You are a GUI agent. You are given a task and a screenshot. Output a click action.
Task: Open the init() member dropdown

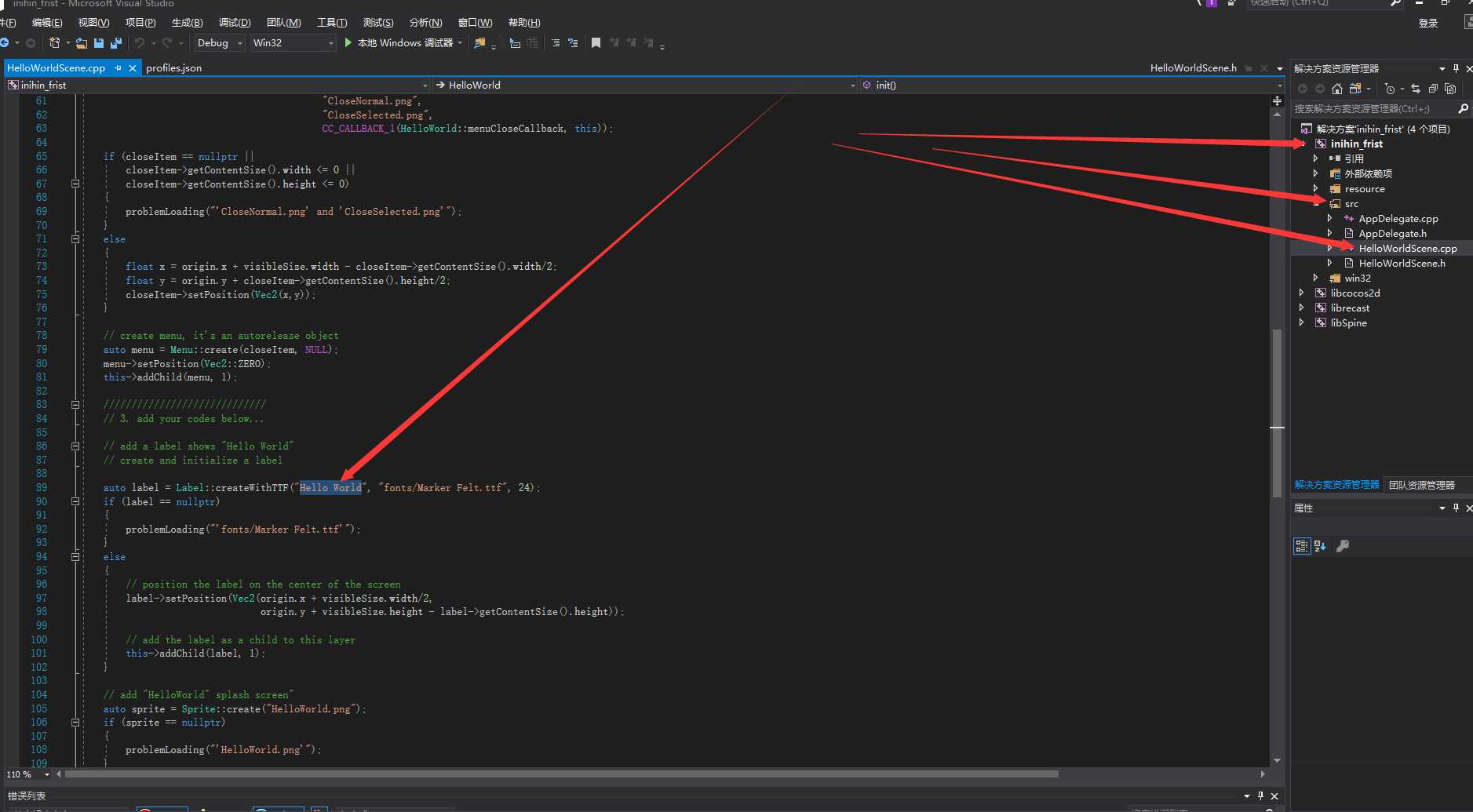coord(1072,85)
